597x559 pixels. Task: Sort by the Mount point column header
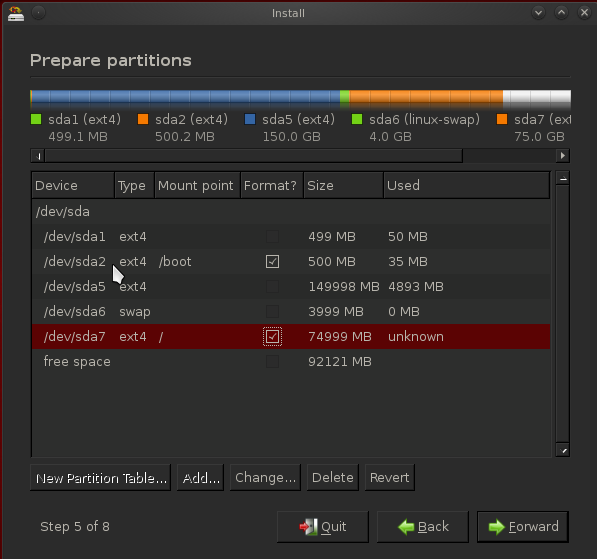197,185
